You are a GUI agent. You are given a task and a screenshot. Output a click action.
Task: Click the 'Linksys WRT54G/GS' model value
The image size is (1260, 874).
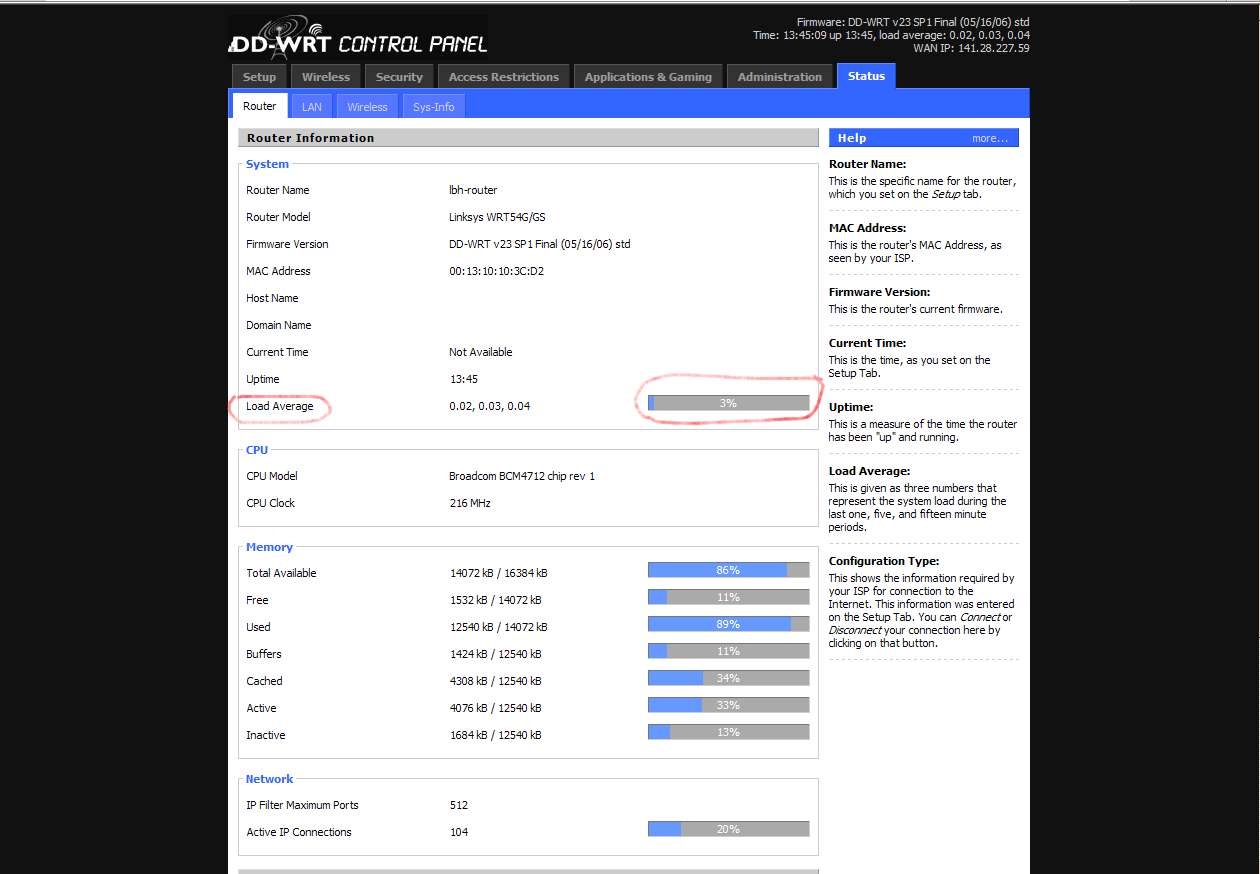[x=497, y=217]
